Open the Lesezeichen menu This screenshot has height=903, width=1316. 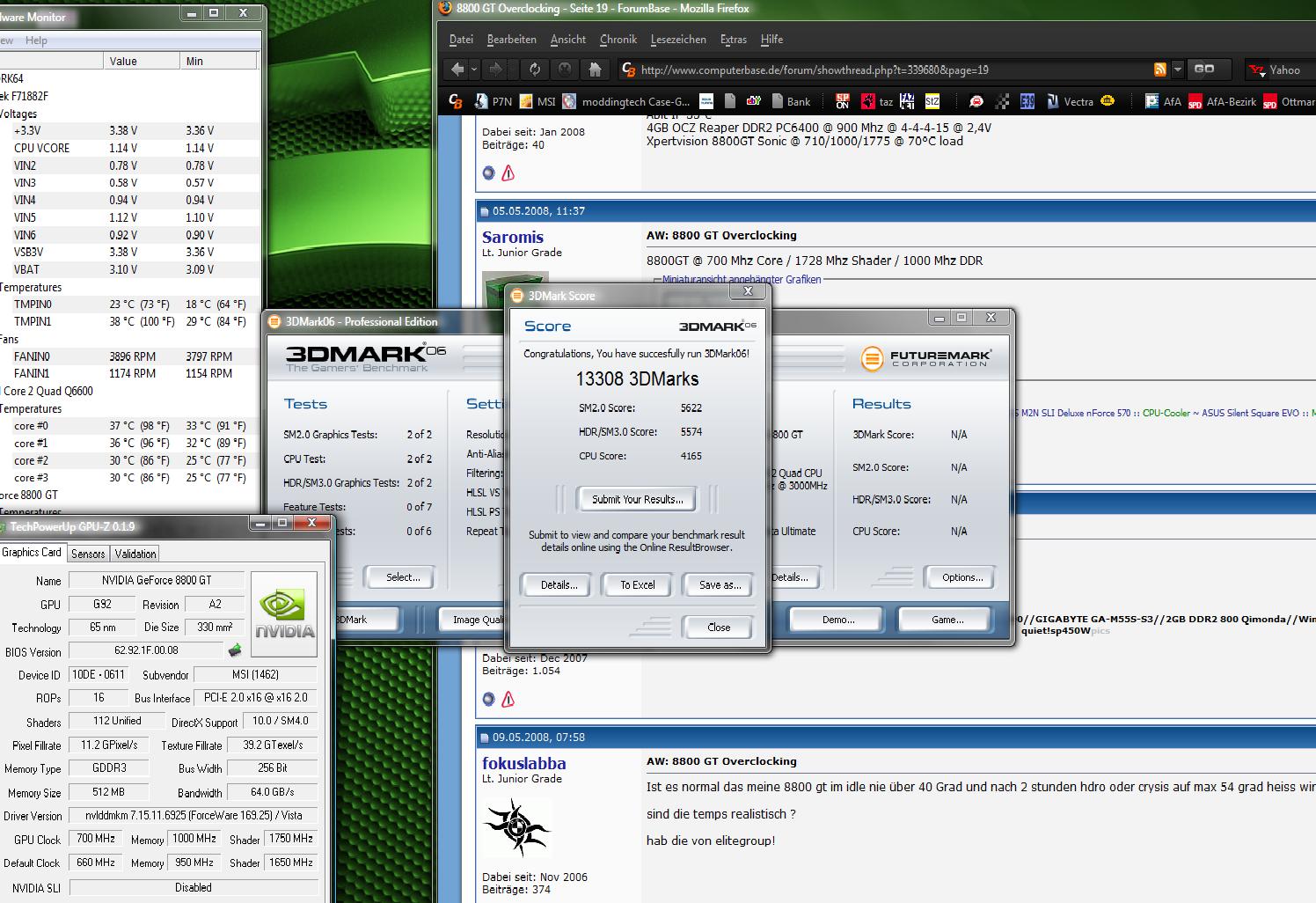(x=678, y=40)
